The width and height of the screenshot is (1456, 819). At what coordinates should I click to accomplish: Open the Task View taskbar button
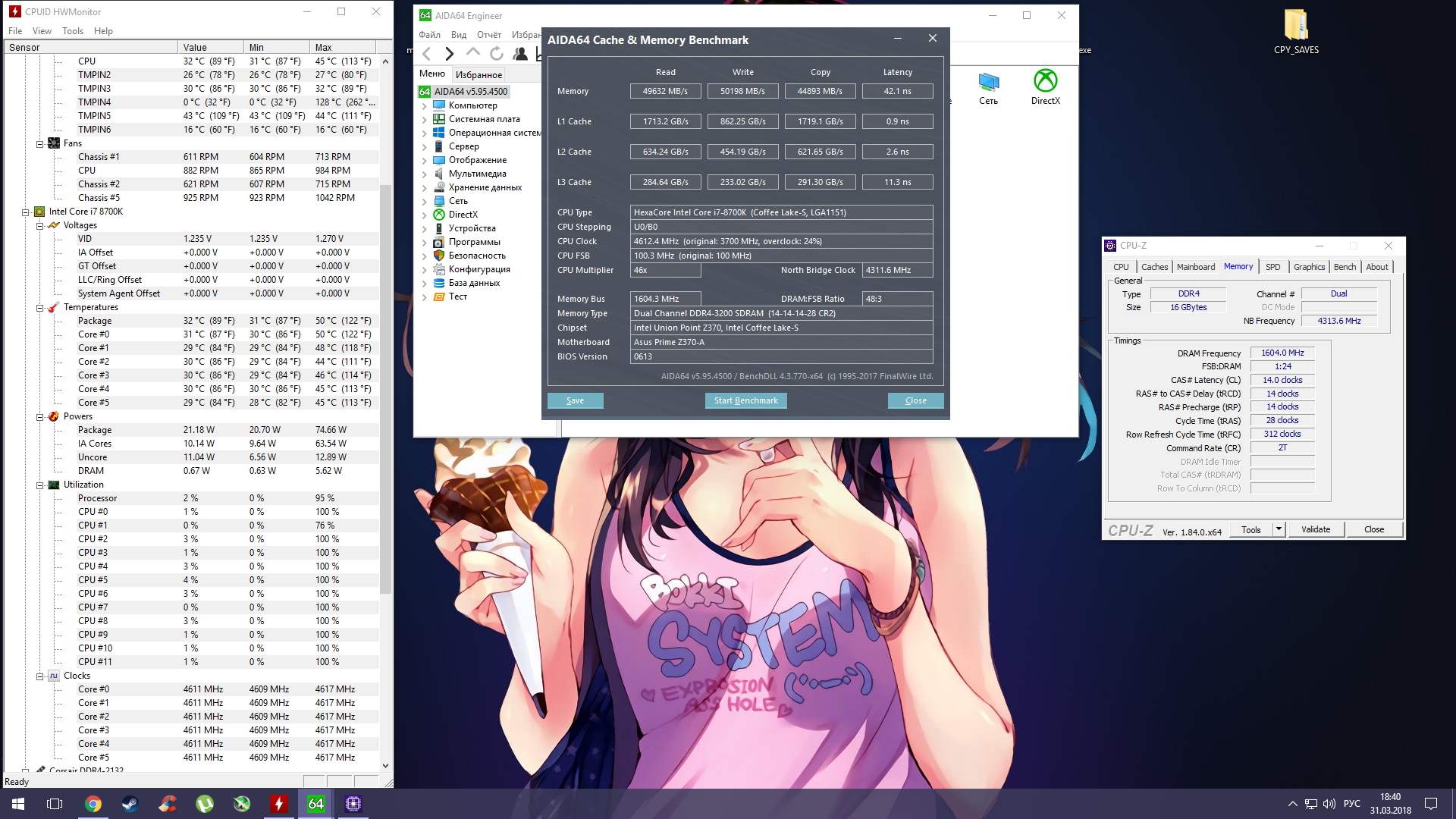tap(55, 804)
